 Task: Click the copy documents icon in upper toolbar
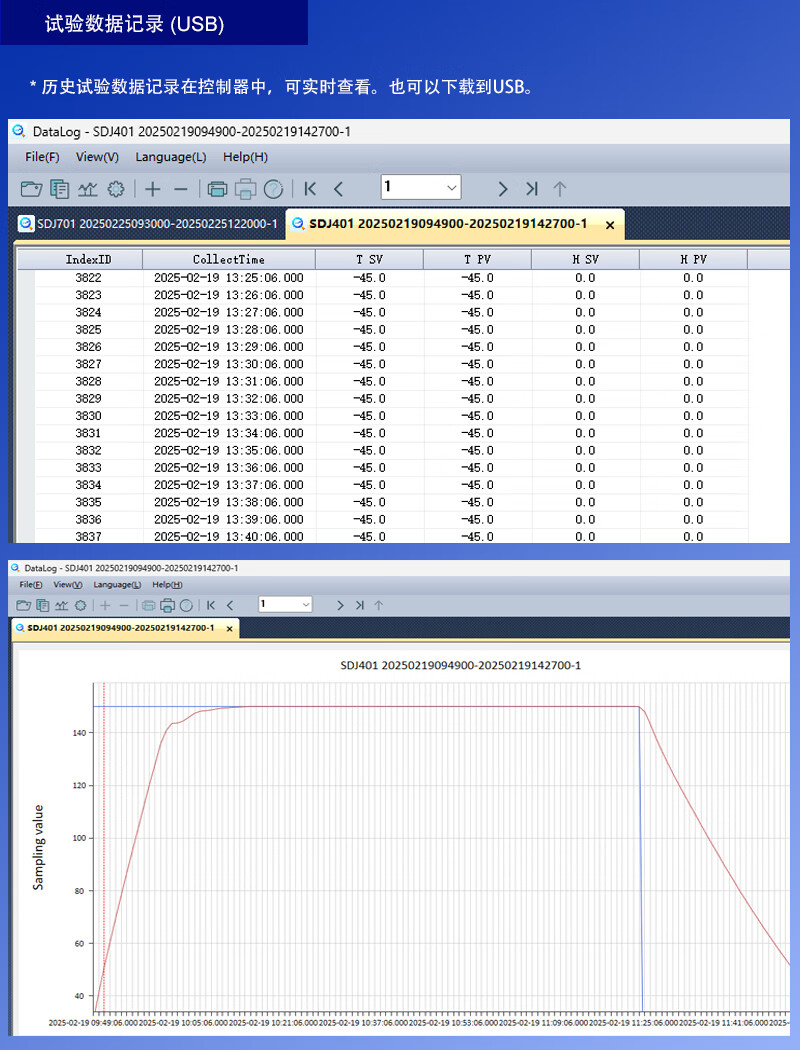(x=60, y=189)
